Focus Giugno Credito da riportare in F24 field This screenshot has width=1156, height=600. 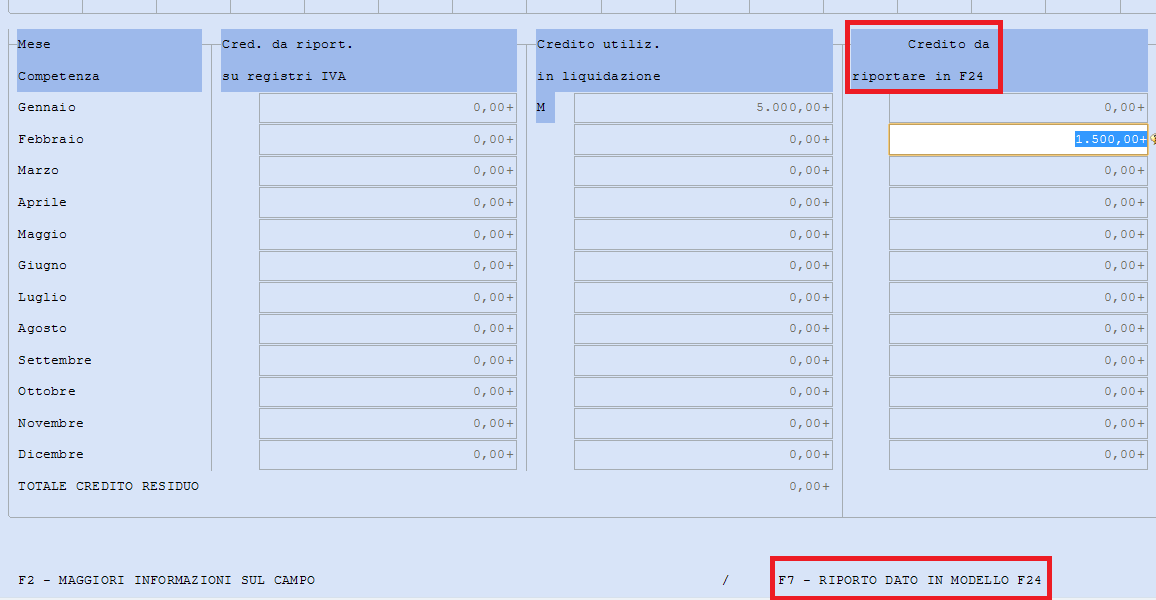coord(1018,265)
